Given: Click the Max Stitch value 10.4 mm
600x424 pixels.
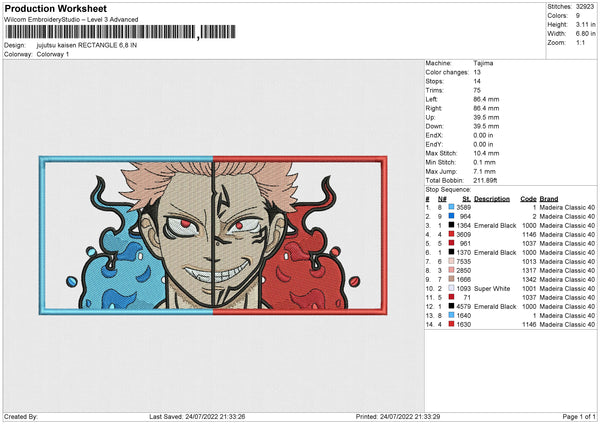Looking at the screenshot, I should point(486,153).
